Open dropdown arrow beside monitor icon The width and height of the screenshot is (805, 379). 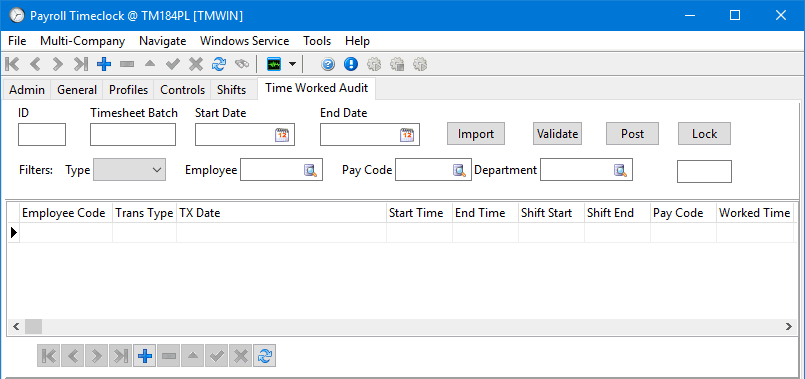tap(292, 64)
